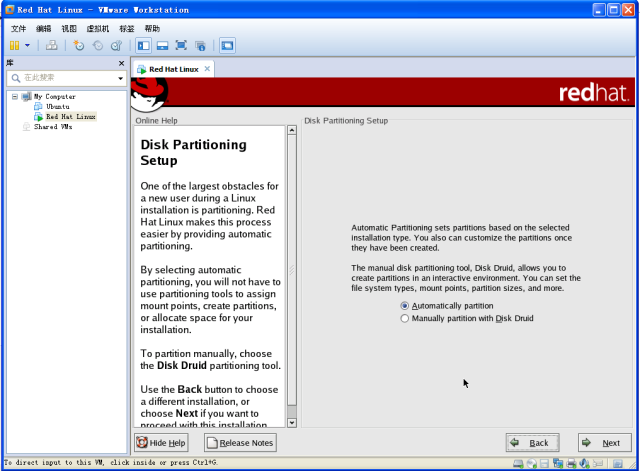Screen dimensions: 640x471
Task: Click the rightmost status bar stretch icon
Action: coord(618,464)
